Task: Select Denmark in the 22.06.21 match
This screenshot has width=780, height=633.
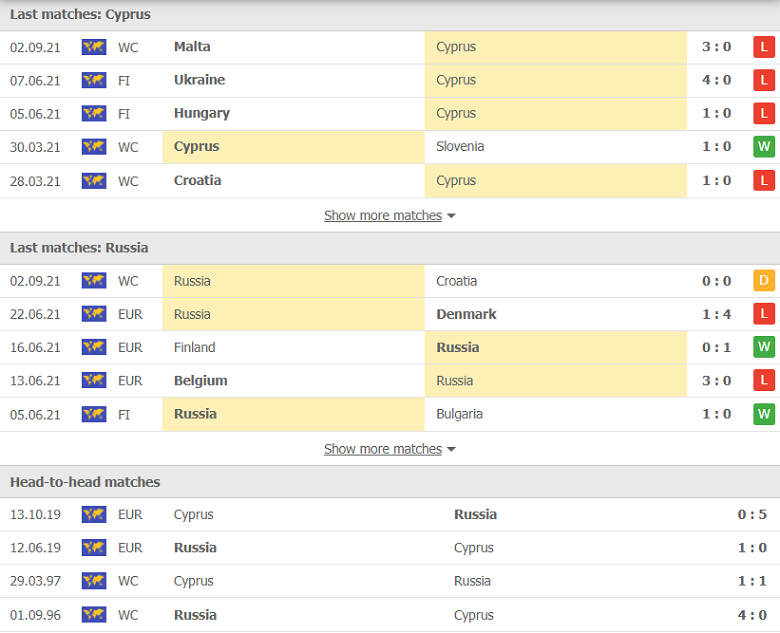Action: coord(467,314)
